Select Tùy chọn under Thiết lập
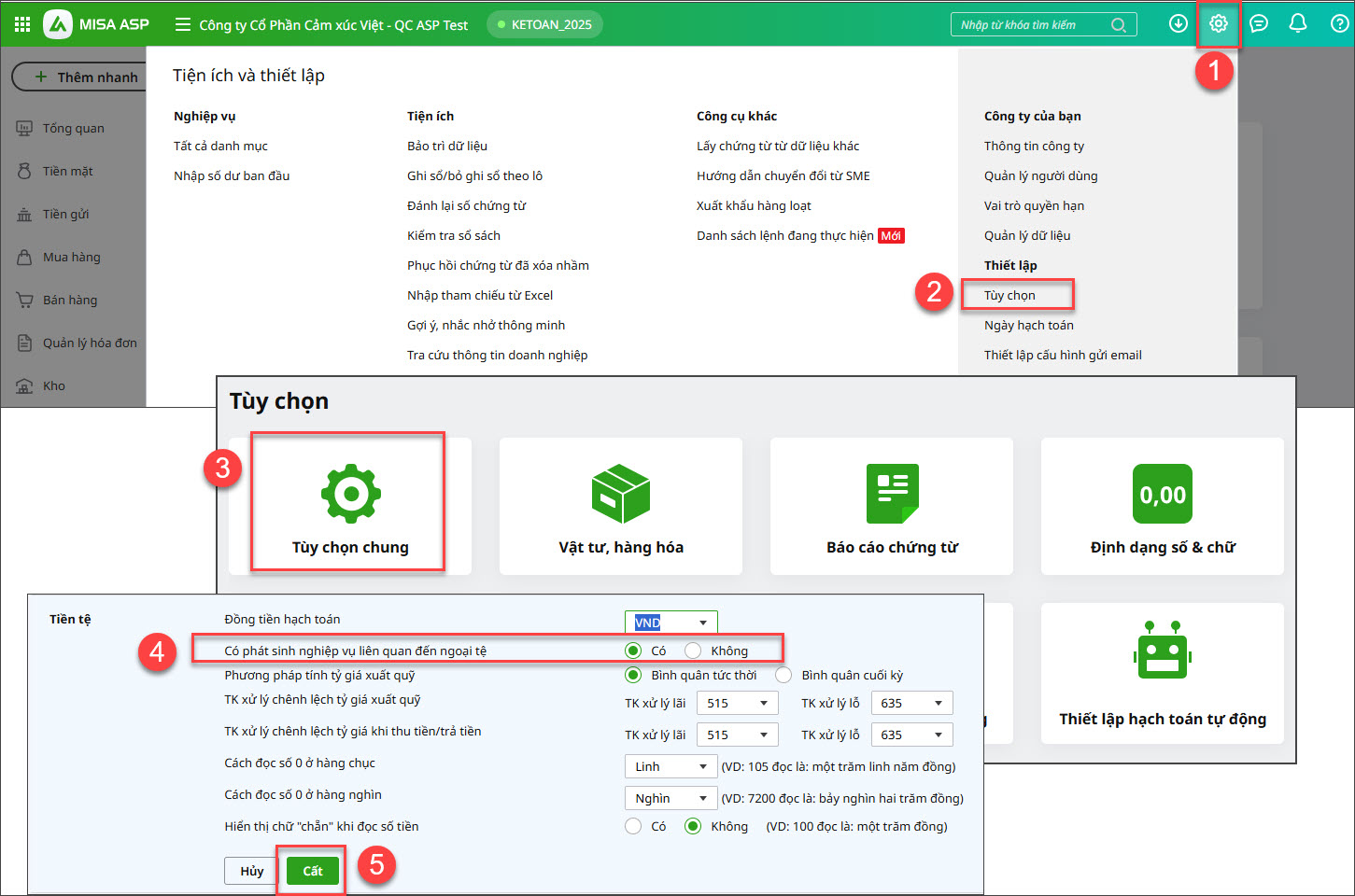The height and width of the screenshot is (896, 1355). 1009,295
